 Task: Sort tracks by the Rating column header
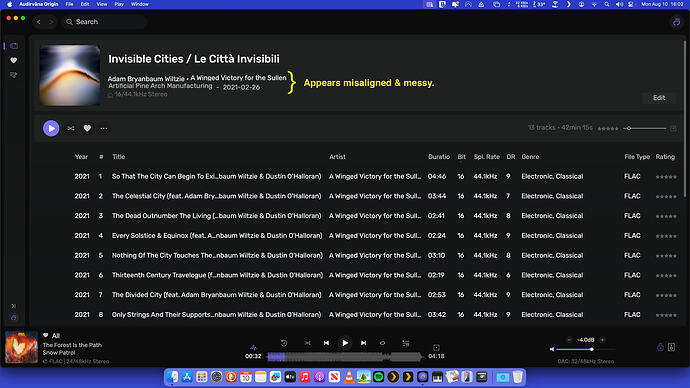665,157
